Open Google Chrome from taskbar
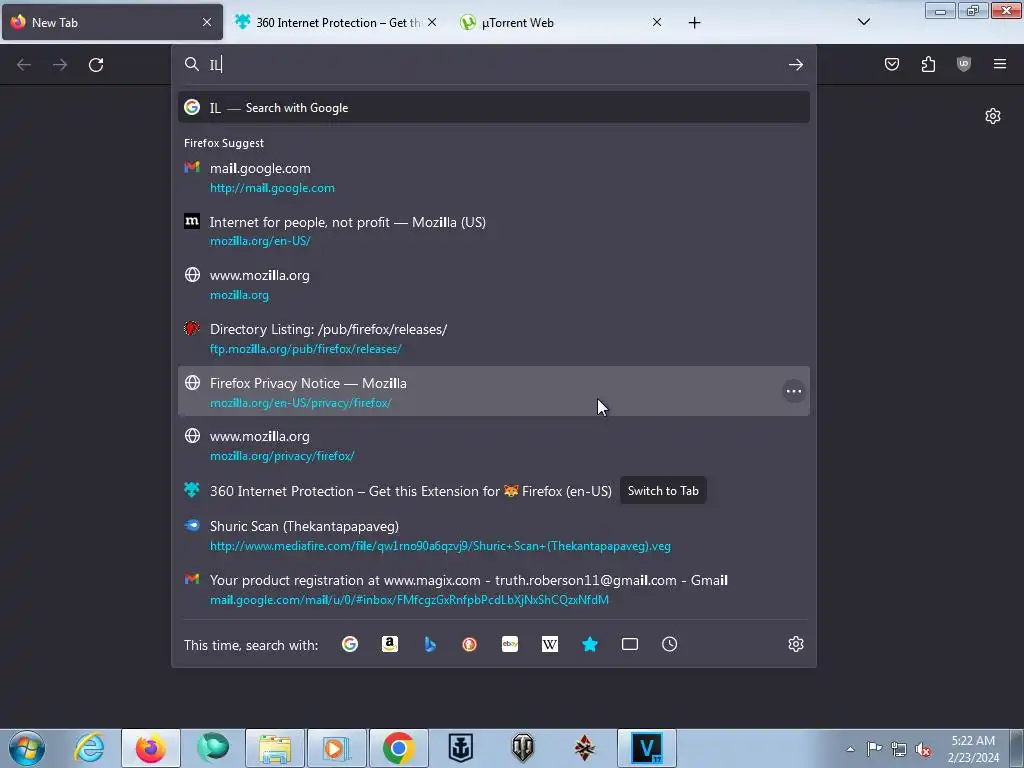Viewport: 1024px width, 768px height. point(398,748)
